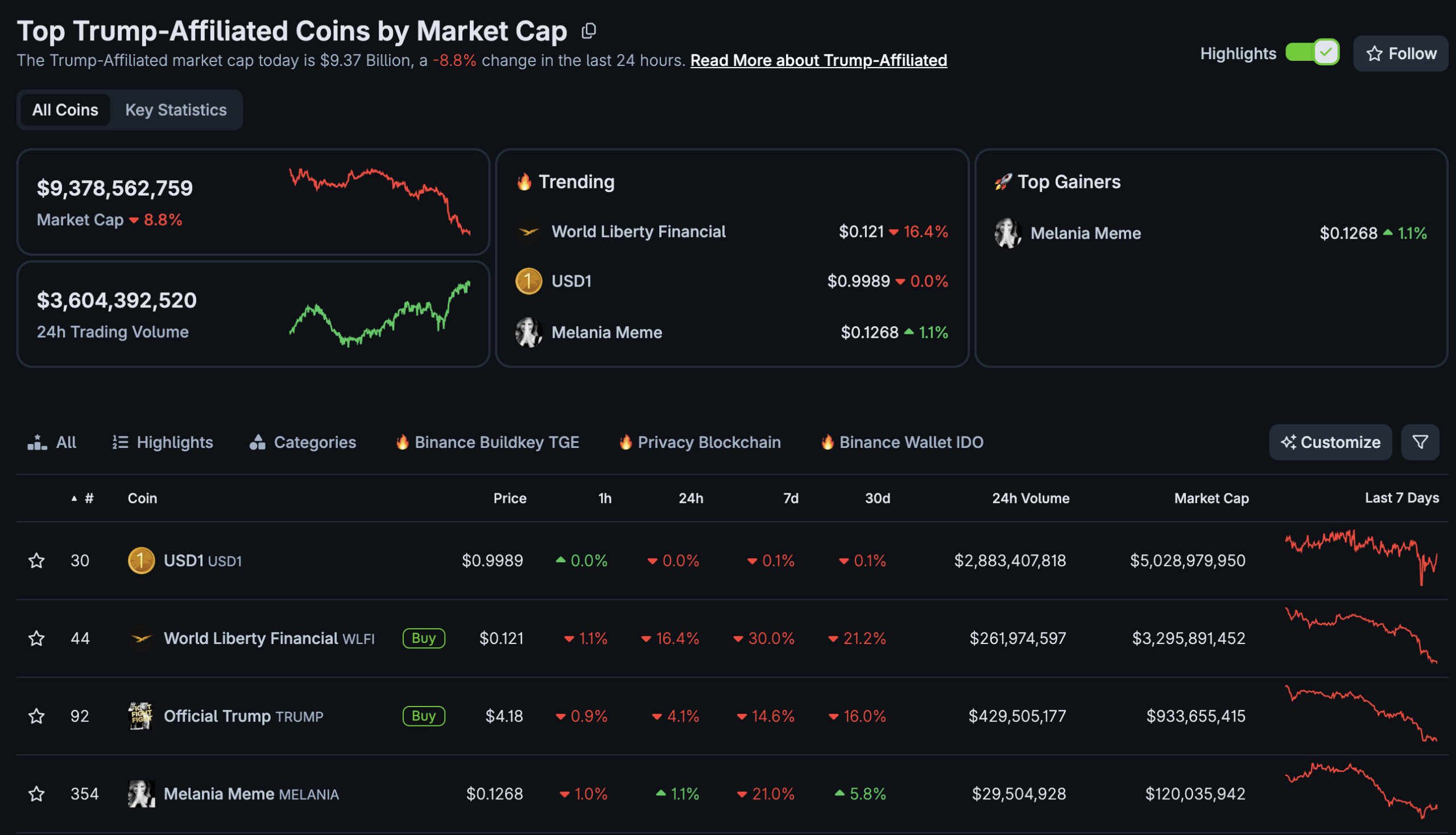Click the filter funnel icon
This screenshot has width=1456, height=835.
click(1420, 442)
